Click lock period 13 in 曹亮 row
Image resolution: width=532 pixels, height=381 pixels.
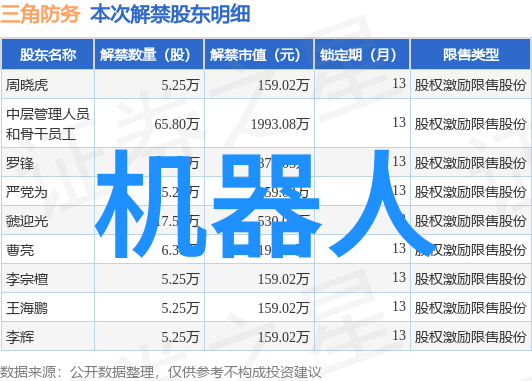click(399, 249)
